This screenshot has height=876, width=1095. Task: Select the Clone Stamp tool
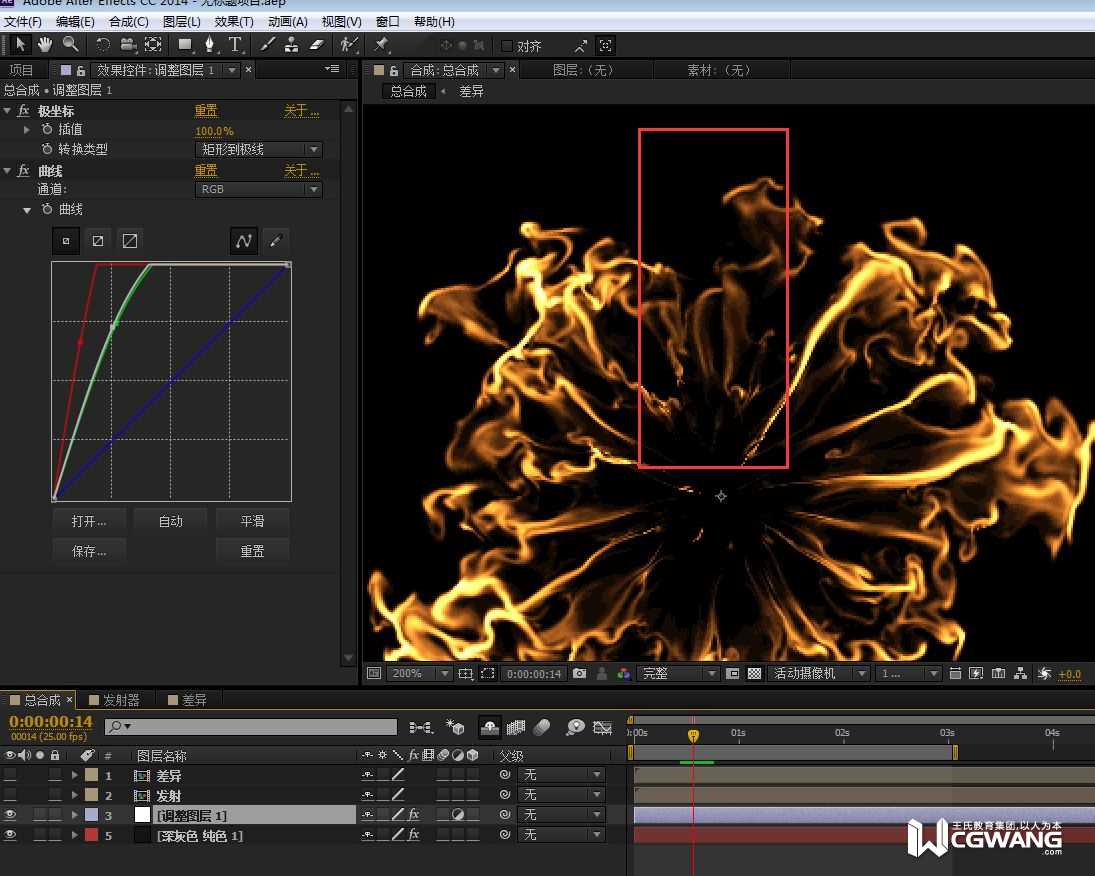click(x=291, y=44)
